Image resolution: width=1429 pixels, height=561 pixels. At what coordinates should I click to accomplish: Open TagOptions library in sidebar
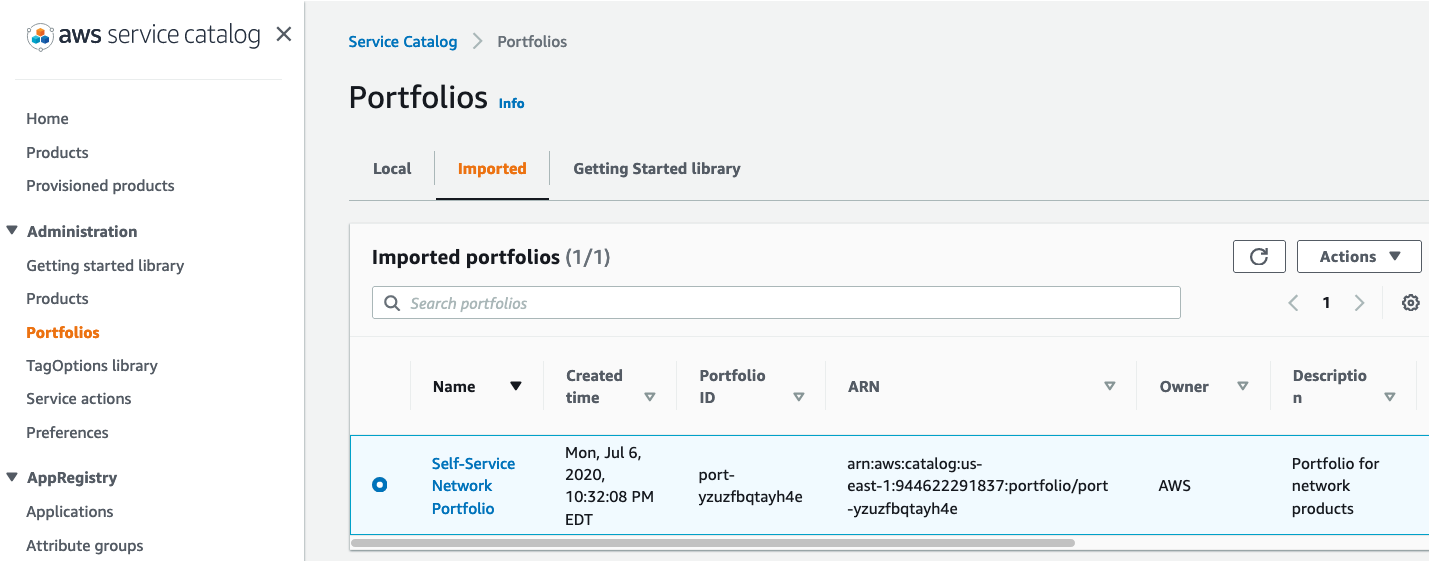(92, 365)
